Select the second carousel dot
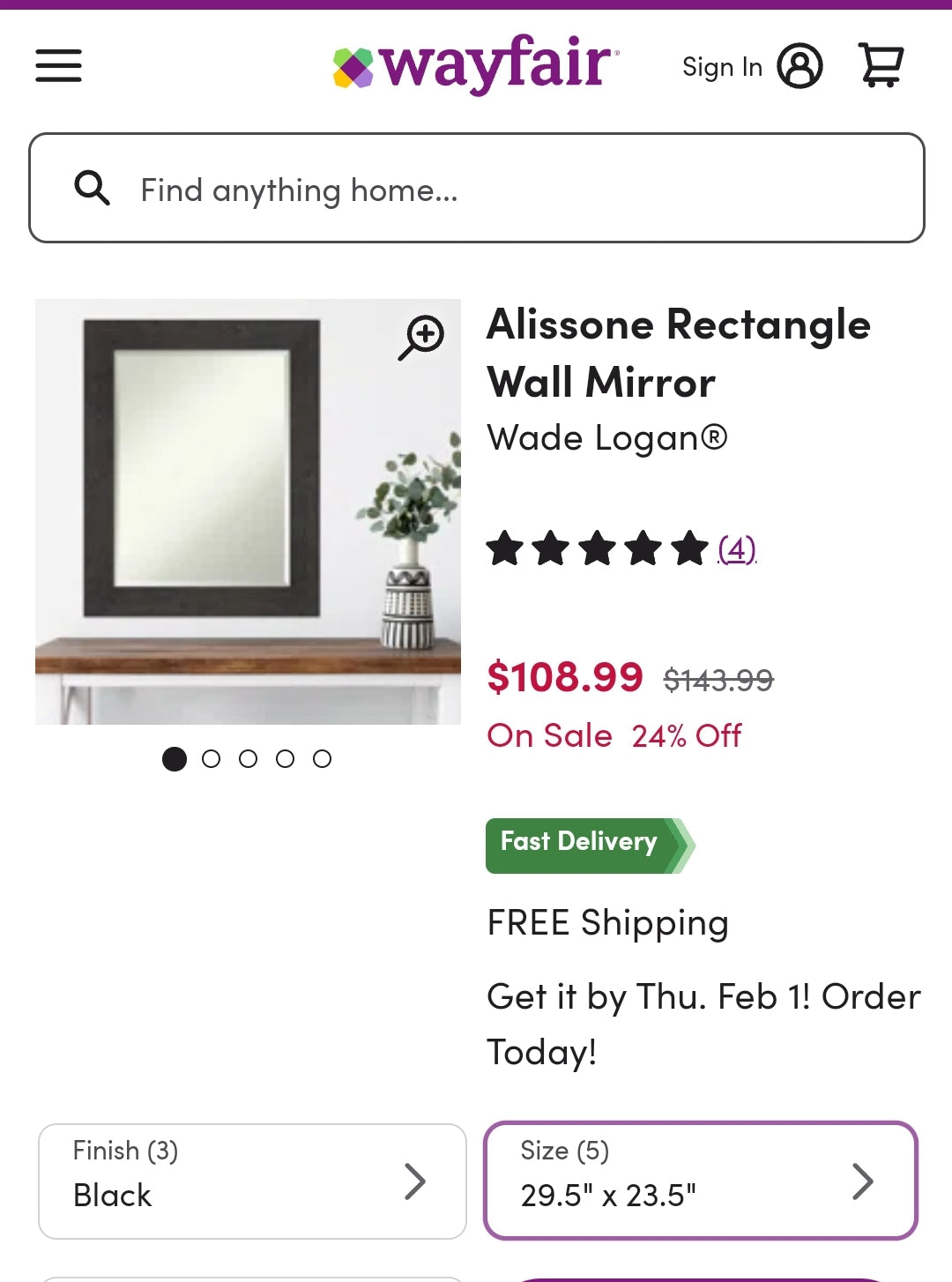This screenshot has height=1282, width=952. tap(212, 758)
